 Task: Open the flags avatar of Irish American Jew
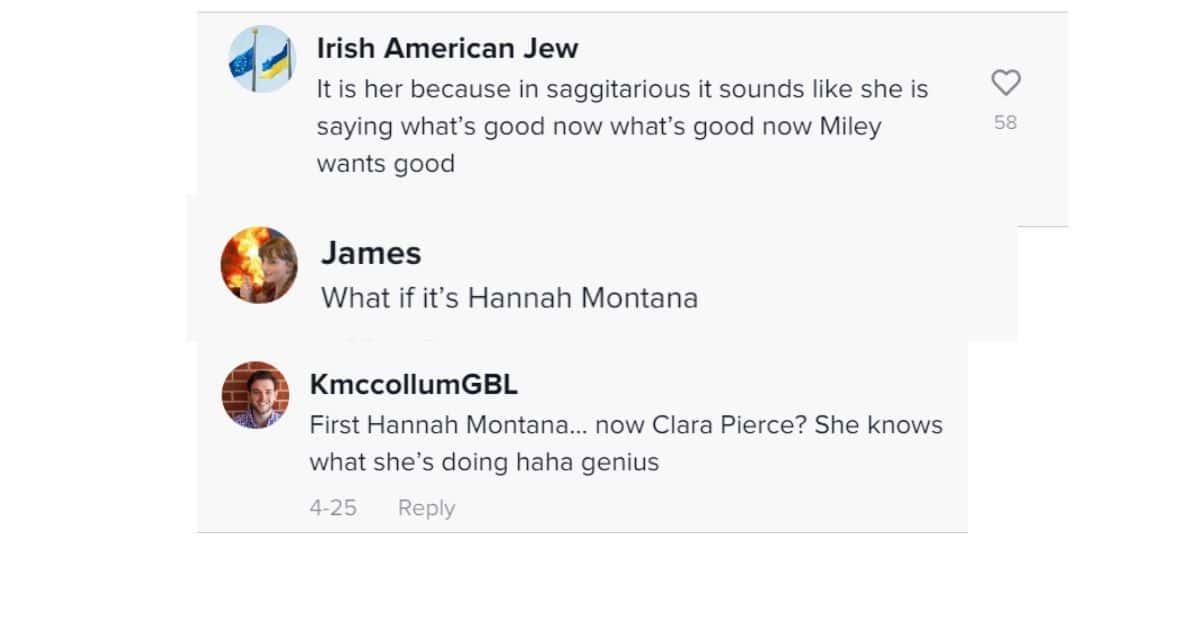[262, 59]
